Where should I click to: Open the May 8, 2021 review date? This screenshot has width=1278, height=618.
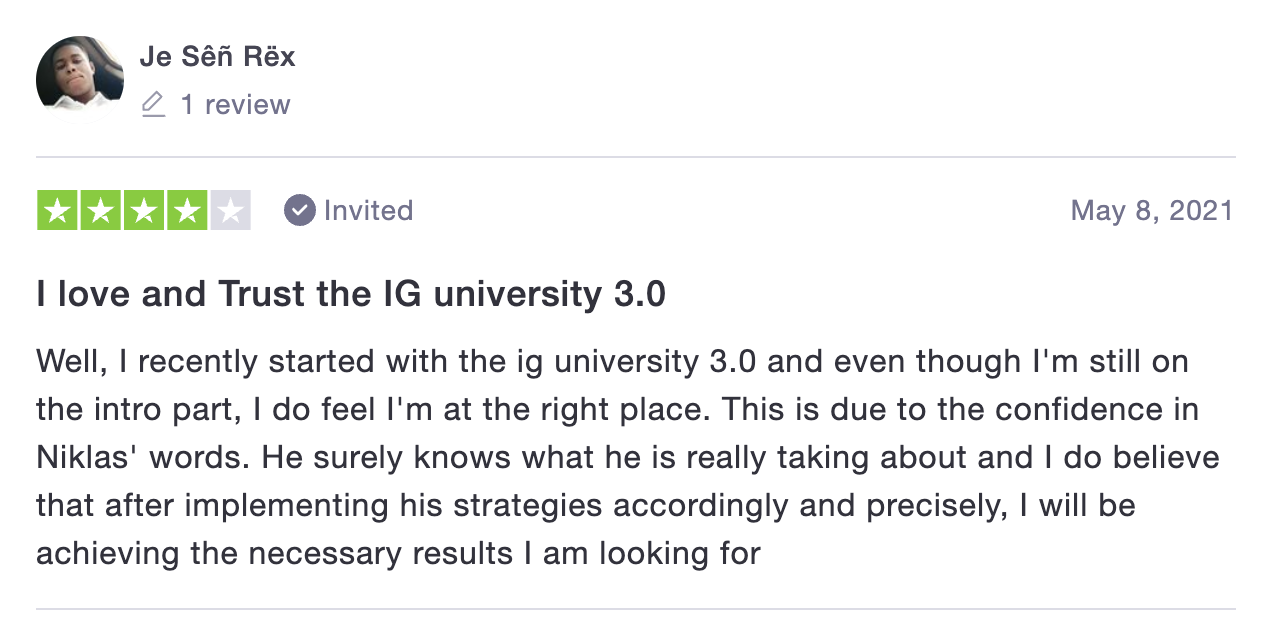click(1152, 210)
